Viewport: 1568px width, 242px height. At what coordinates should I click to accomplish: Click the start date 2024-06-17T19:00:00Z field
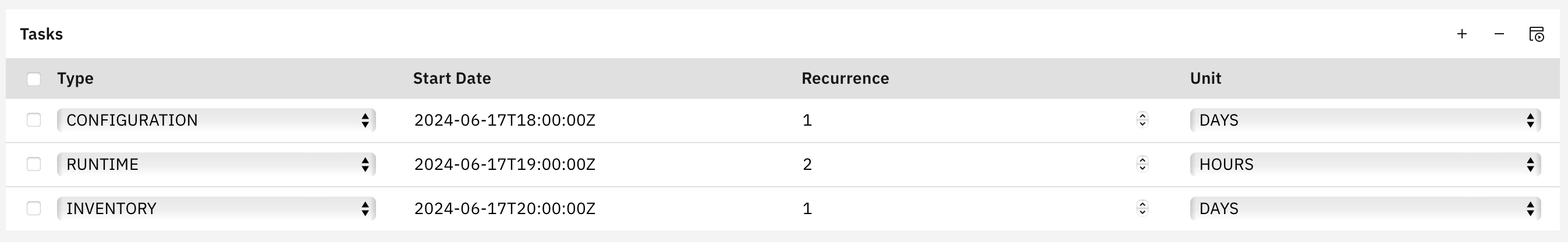click(505, 164)
